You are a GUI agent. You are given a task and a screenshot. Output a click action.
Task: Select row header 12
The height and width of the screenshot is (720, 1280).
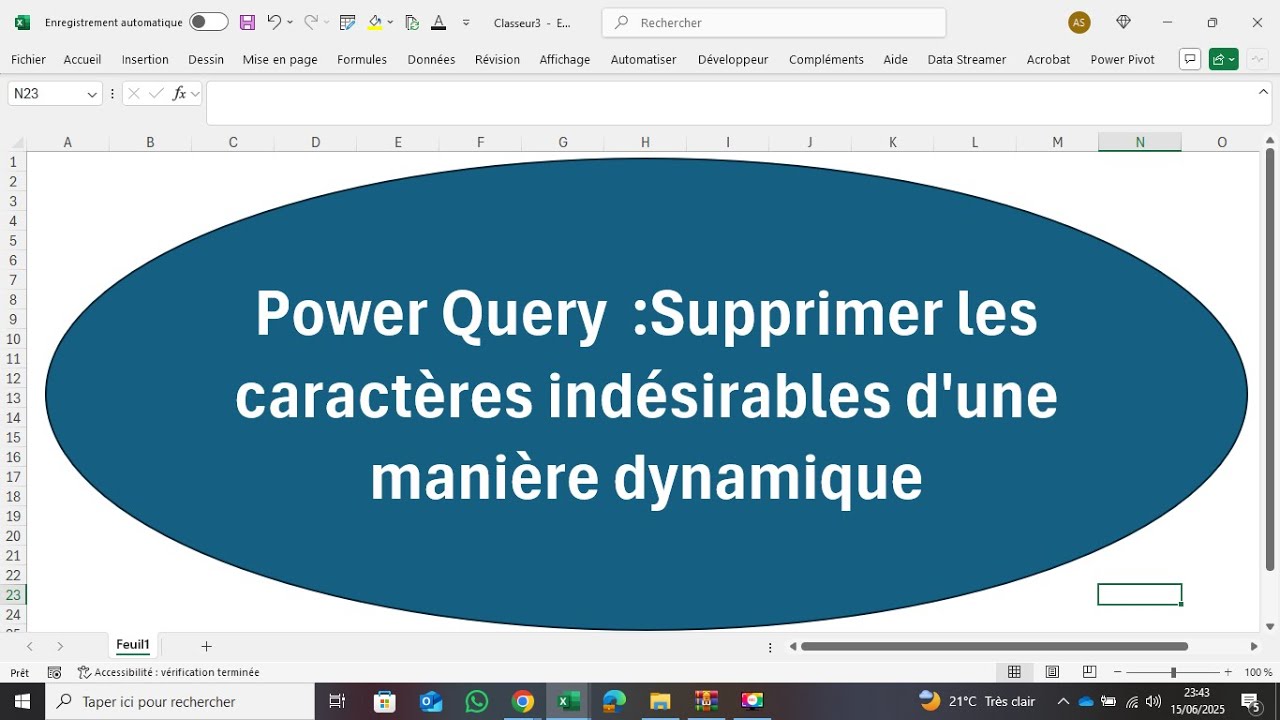pyautogui.click(x=13, y=378)
